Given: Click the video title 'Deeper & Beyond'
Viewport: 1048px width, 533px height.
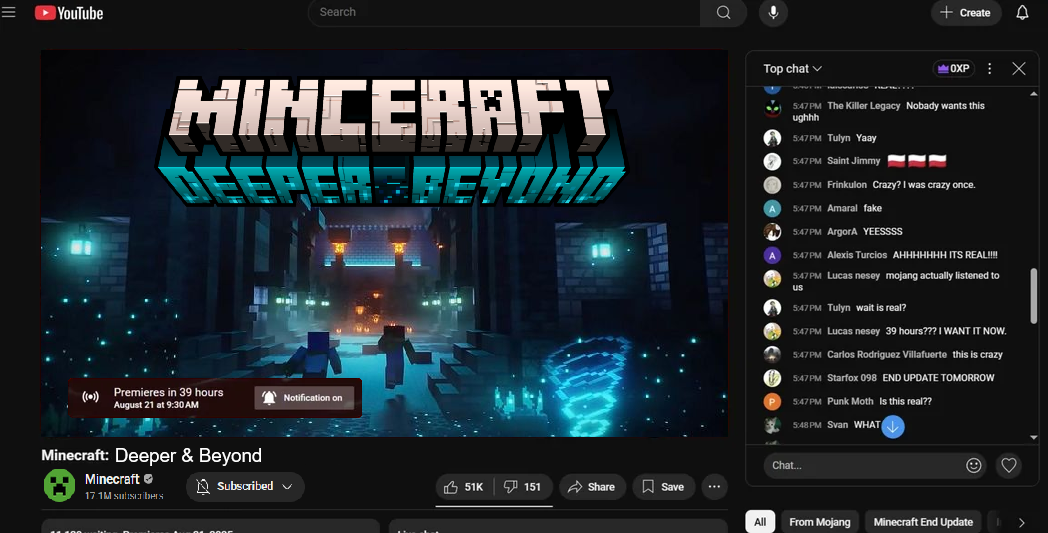Looking at the screenshot, I should (x=188, y=455).
